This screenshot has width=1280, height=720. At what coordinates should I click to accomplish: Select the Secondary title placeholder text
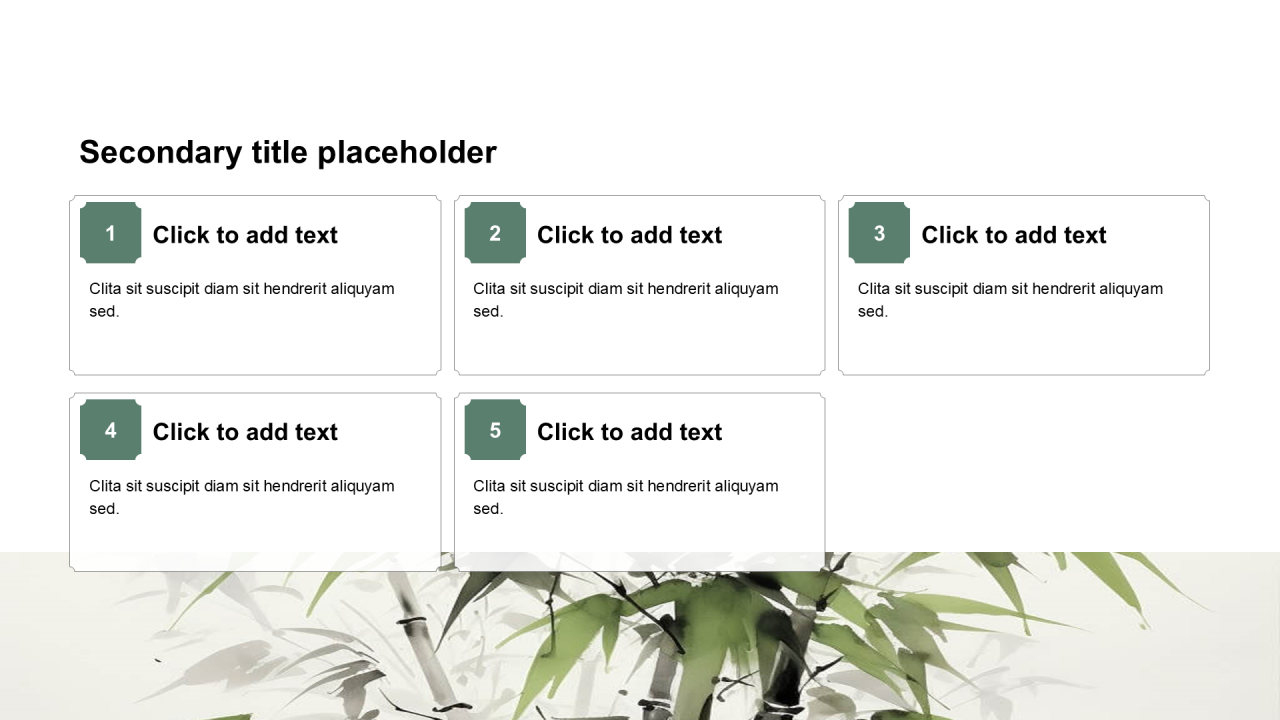288,152
